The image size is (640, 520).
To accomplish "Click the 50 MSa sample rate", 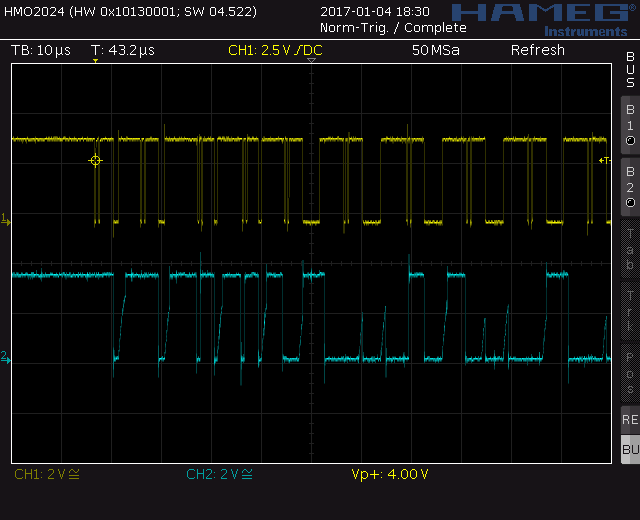I will click(x=436, y=50).
